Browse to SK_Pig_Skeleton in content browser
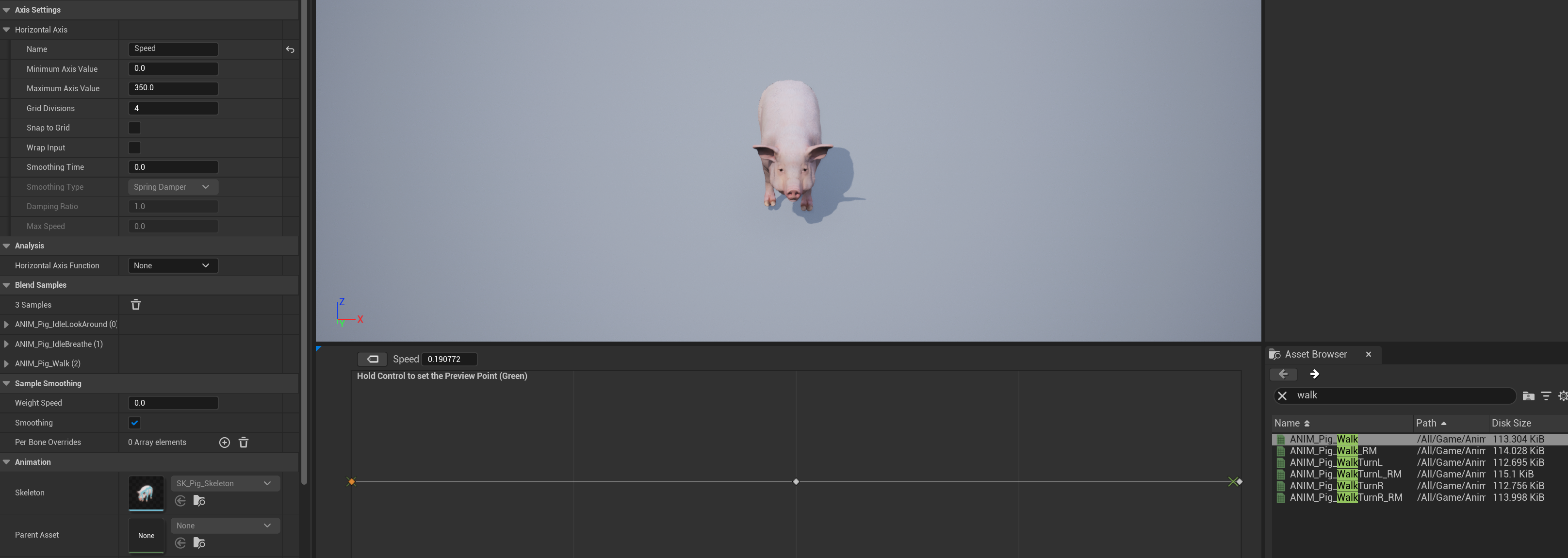Image resolution: width=1568 pixels, height=558 pixels. coord(199,500)
